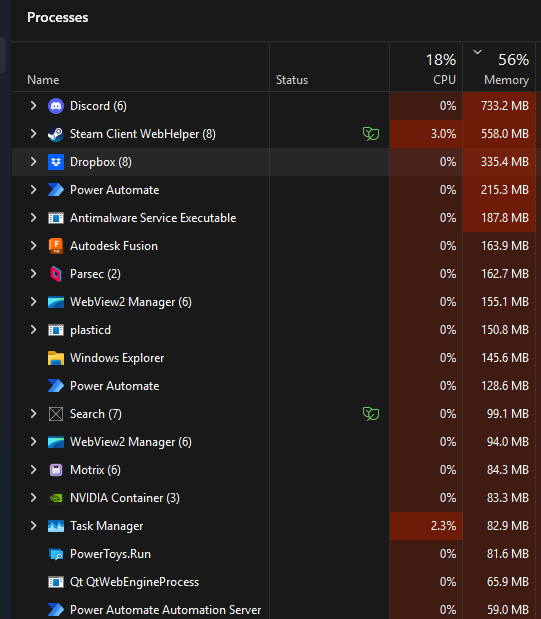This screenshot has width=541, height=619.
Task: Click the Autodesk Fusion orange icon
Action: 56,246
